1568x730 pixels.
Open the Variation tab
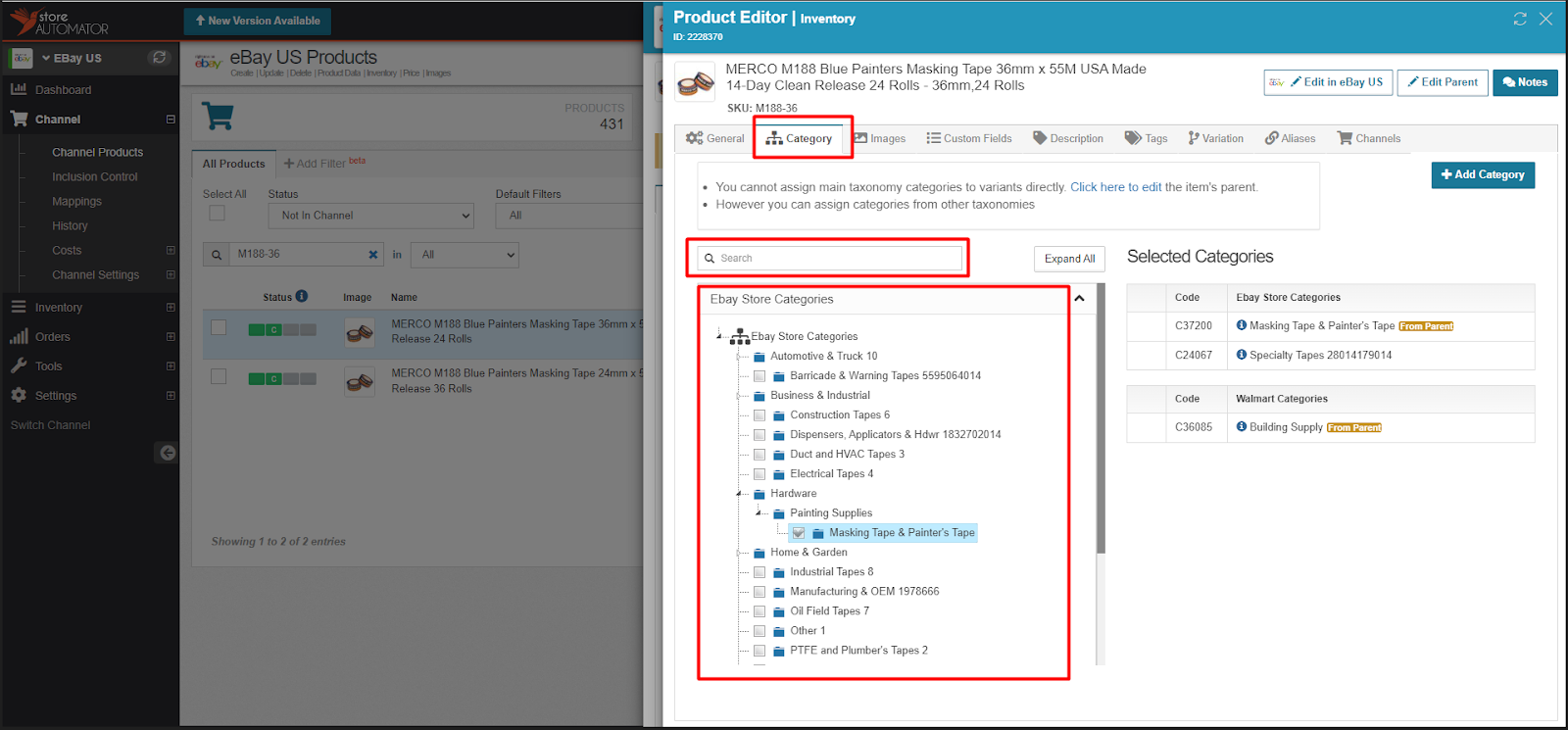point(1216,138)
